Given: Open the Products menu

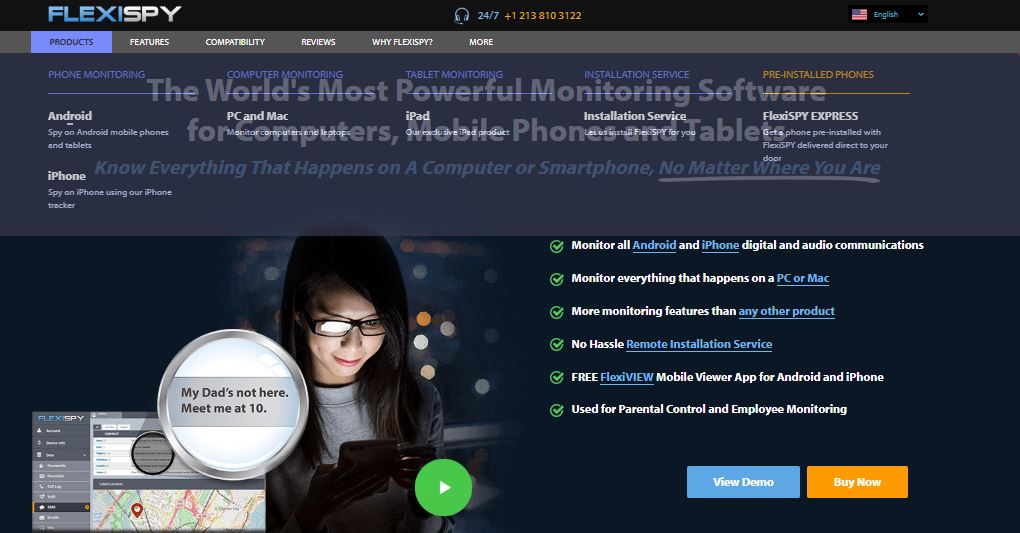Looking at the screenshot, I should (72, 42).
